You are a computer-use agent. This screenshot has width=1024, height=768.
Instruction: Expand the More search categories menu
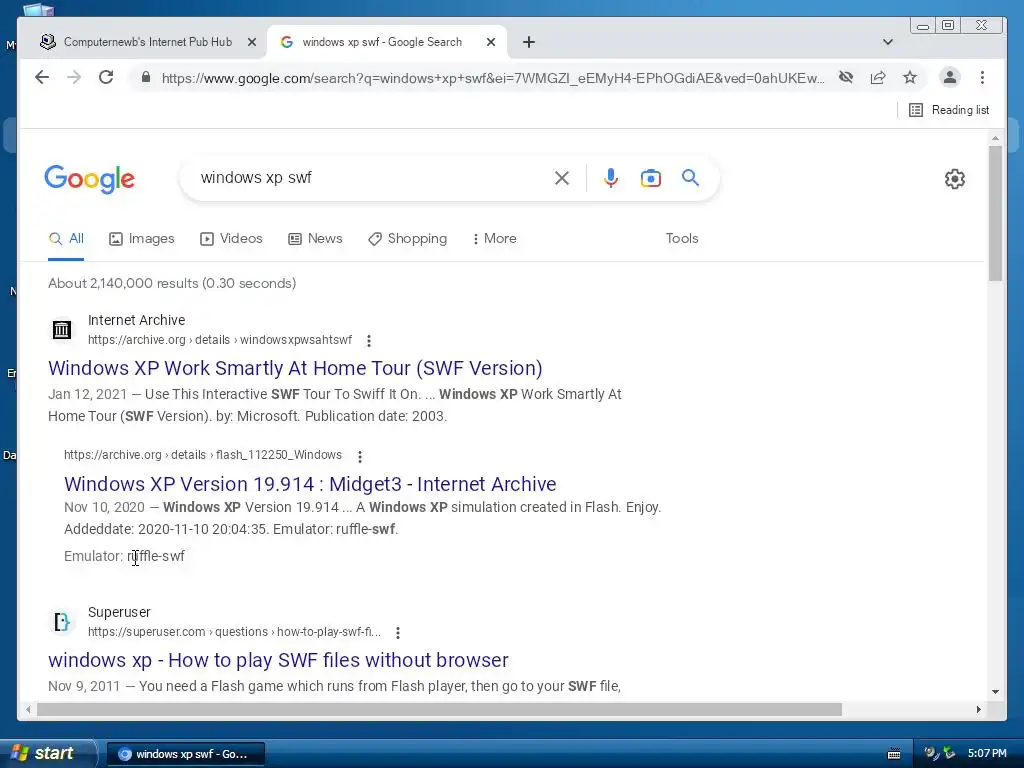coord(494,239)
